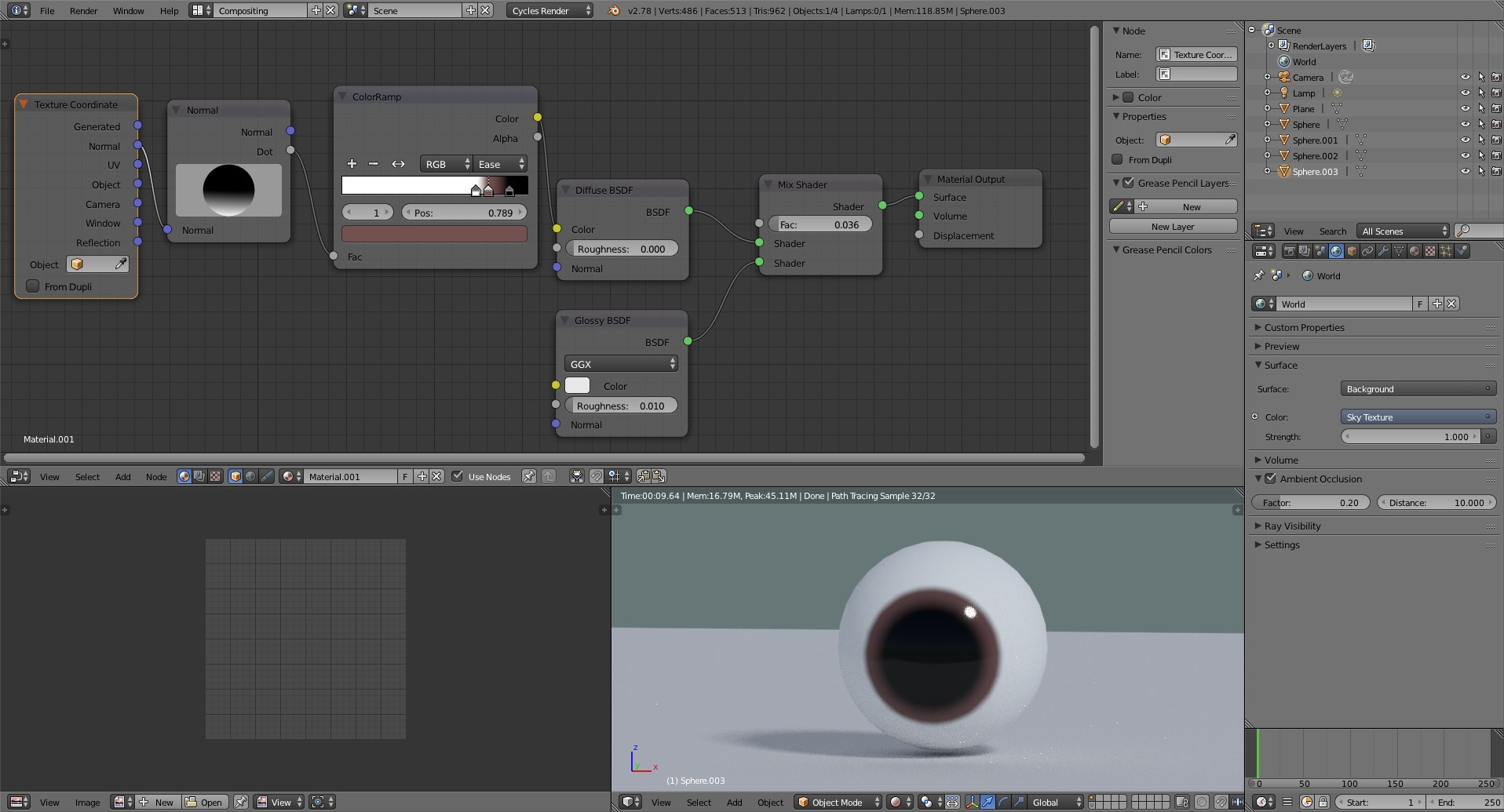Open the Help menu
The width and height of the screenshot is (1504, 812).
pyautogui.click(x=169, y=10)
